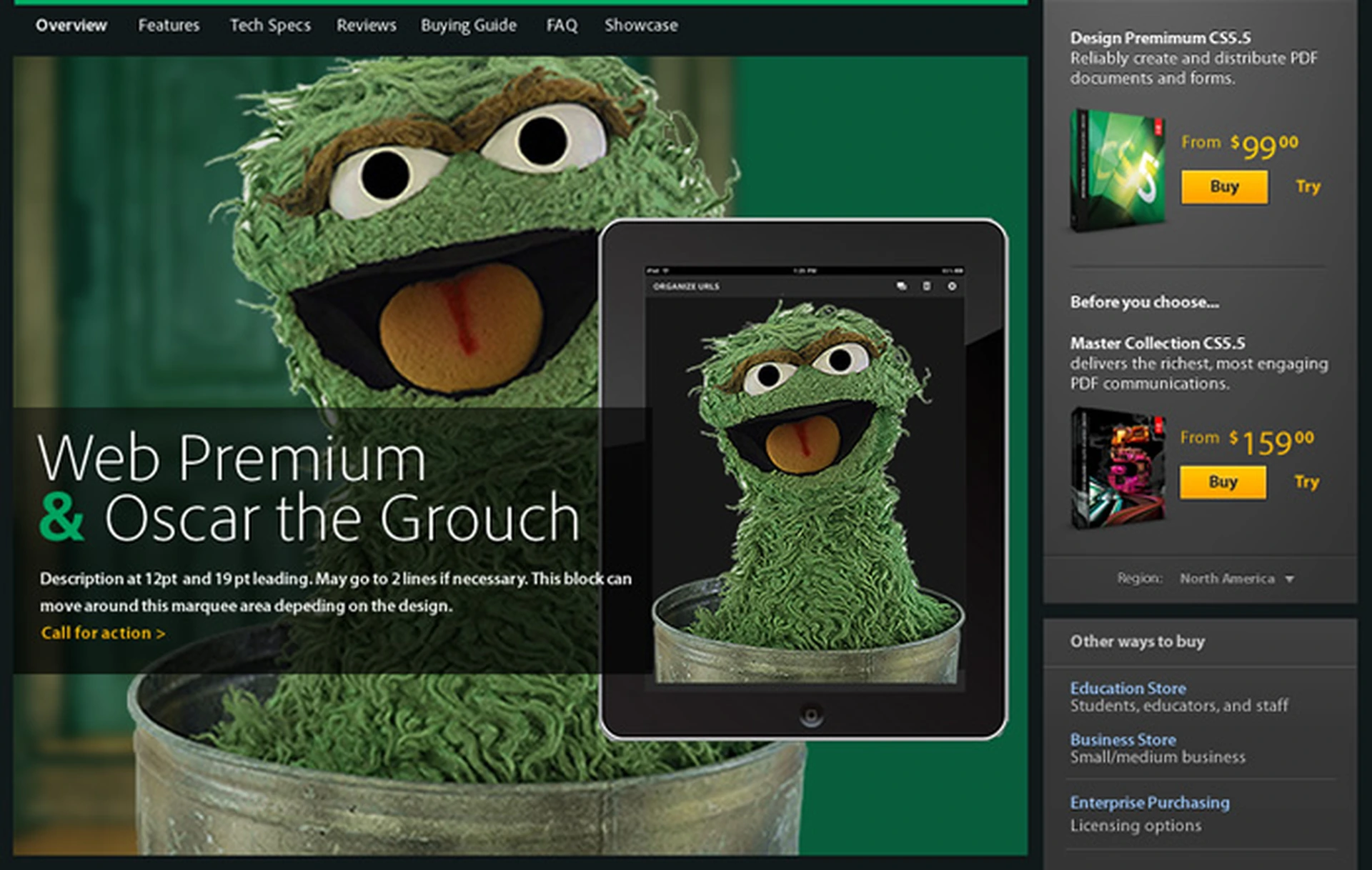This screenshot has height=870, width=1372.
Task: Open the North America region dropdown
Action: pos(1237,579)
